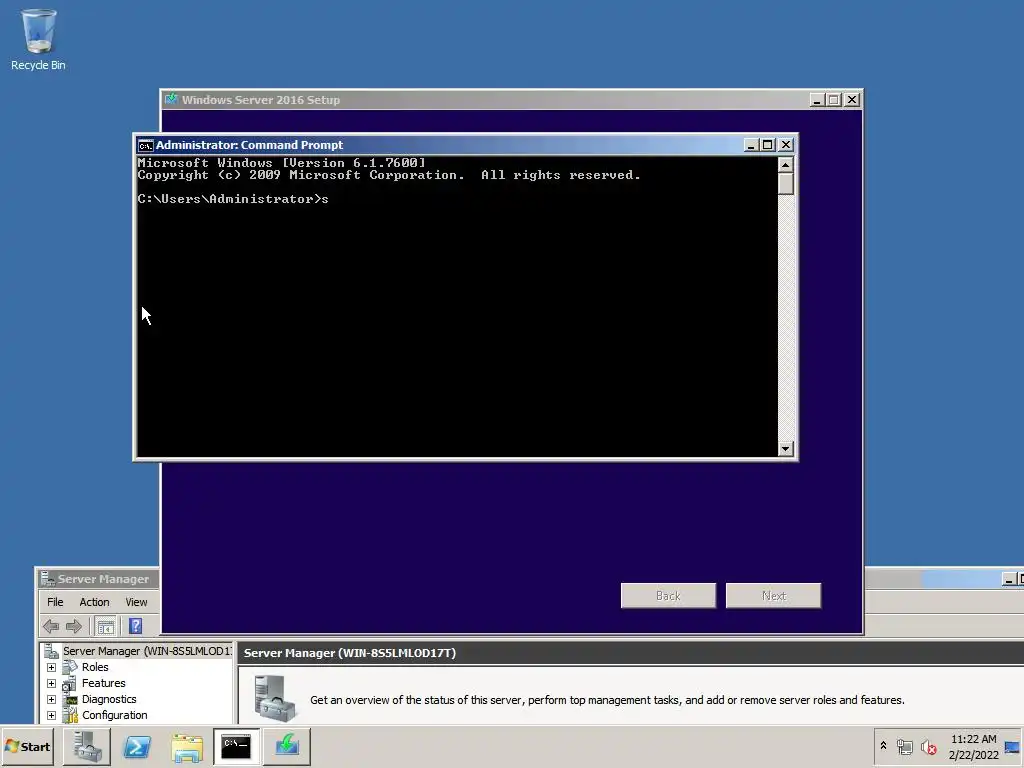
Task: Click the Command Prompt scrollbar down arrow
Action: [x=786, y=449]
